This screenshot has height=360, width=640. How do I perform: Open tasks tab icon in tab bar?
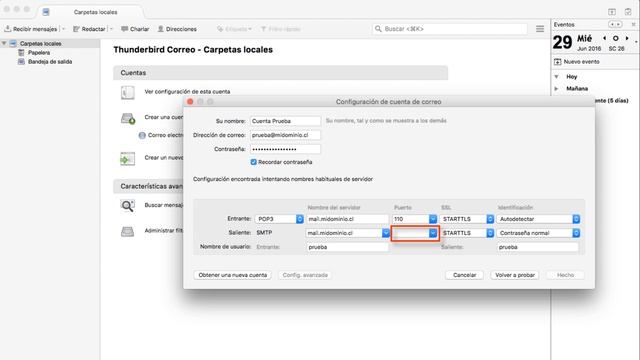click(x=628, y=12)
